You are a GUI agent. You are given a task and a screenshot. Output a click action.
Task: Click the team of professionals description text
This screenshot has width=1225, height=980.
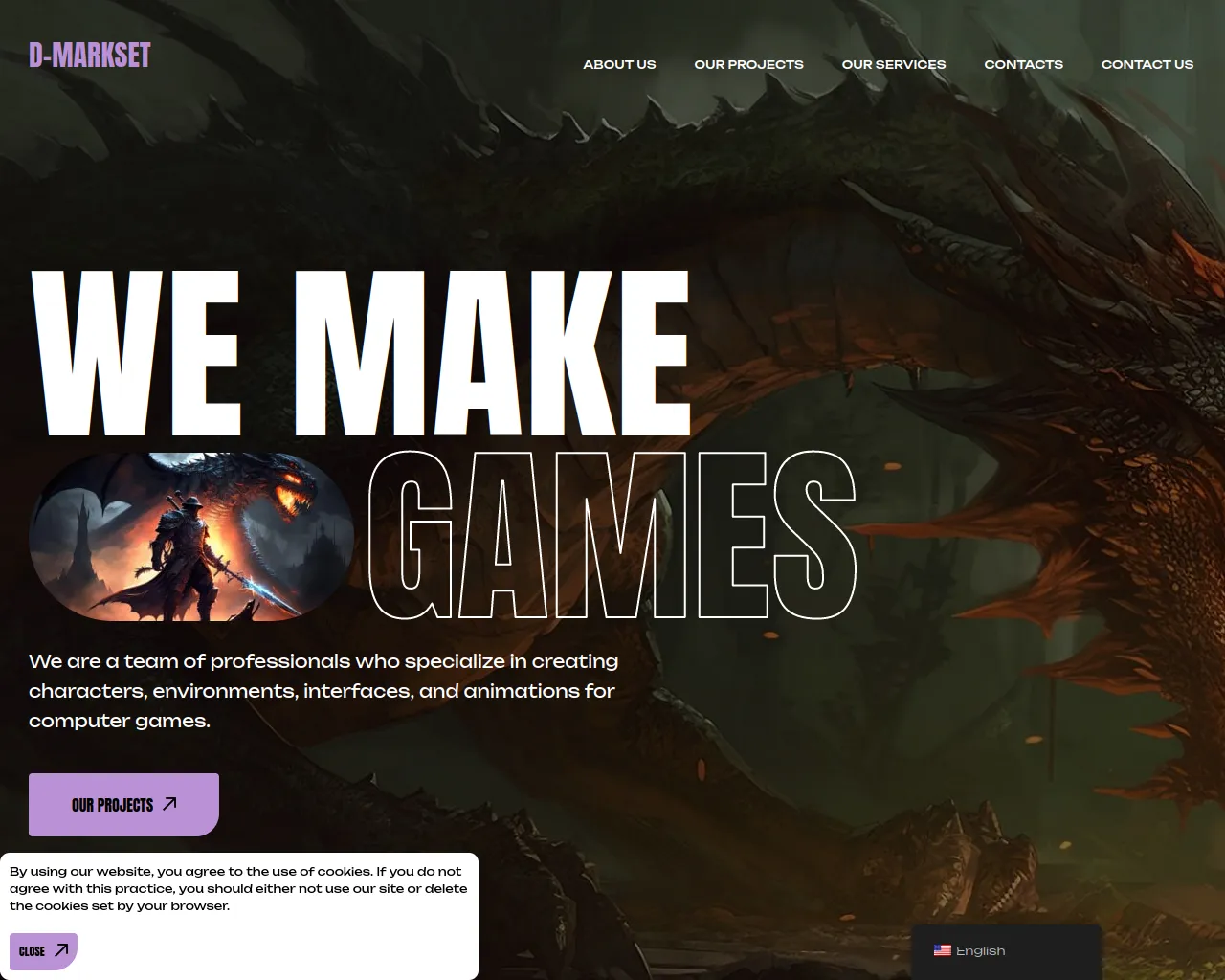pyautogui.click(x=323, y=691)
